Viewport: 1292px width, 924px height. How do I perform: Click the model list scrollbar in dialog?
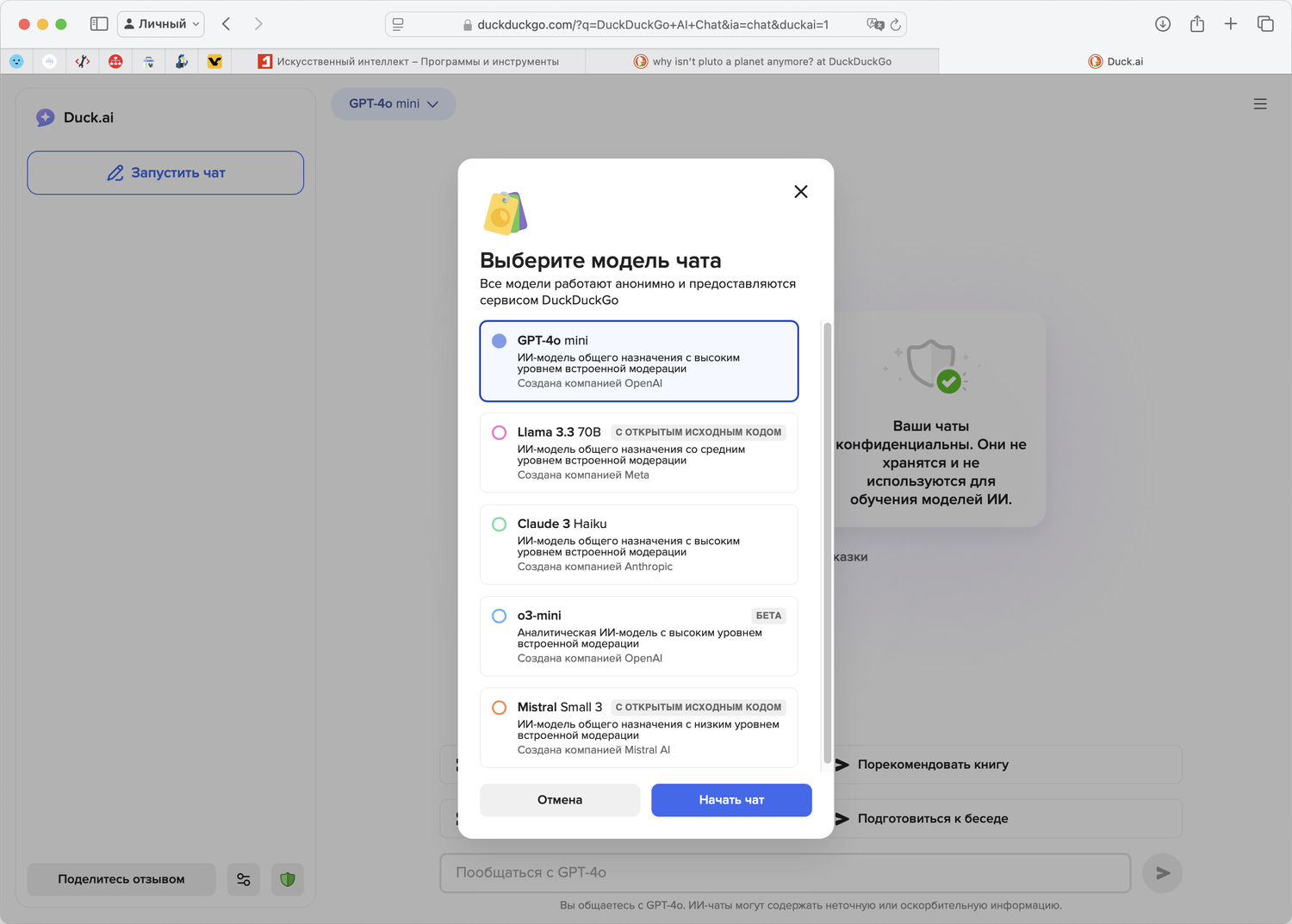coord(828,543)
